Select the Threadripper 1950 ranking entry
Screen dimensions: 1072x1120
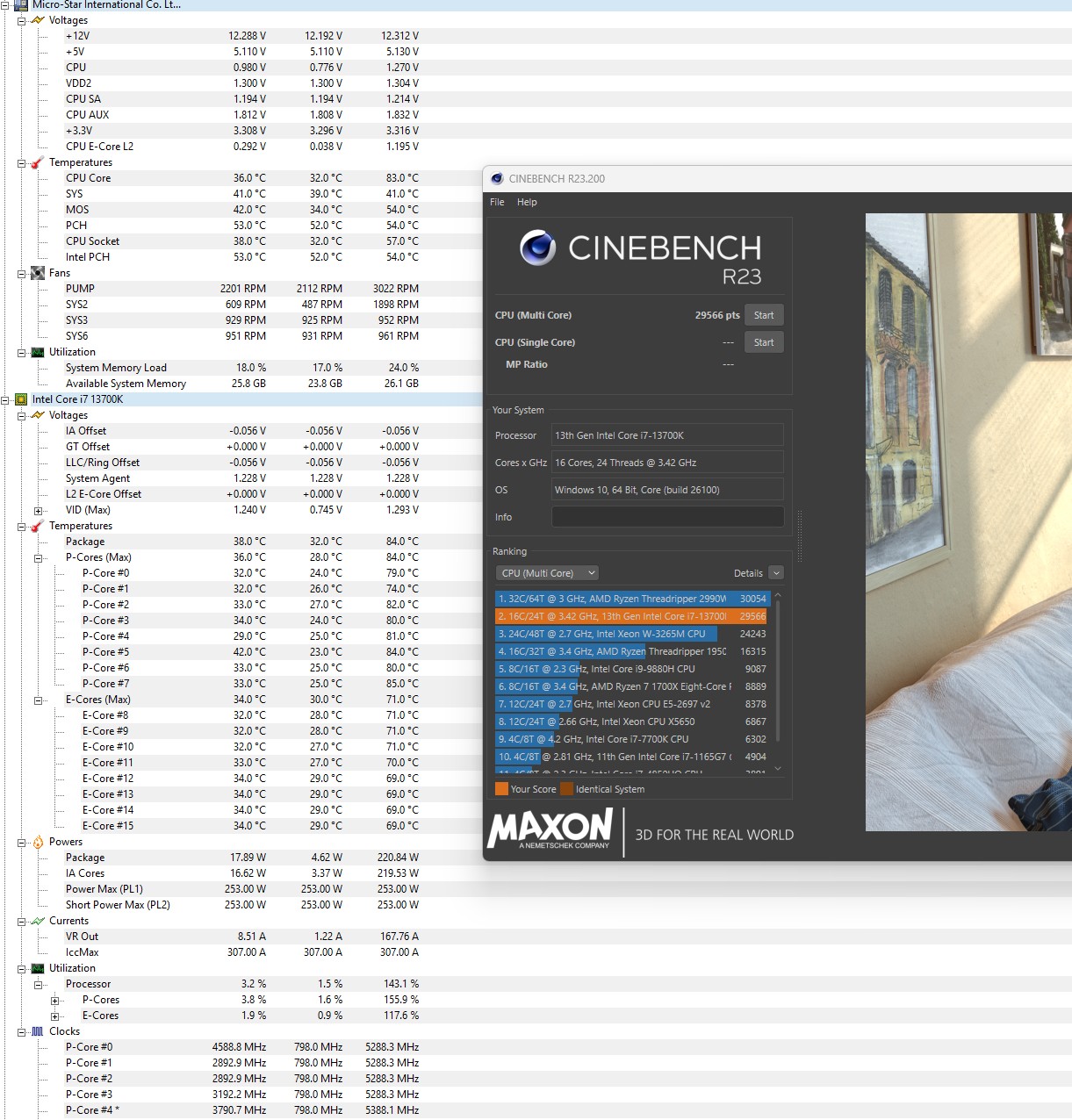coord(631,651)
